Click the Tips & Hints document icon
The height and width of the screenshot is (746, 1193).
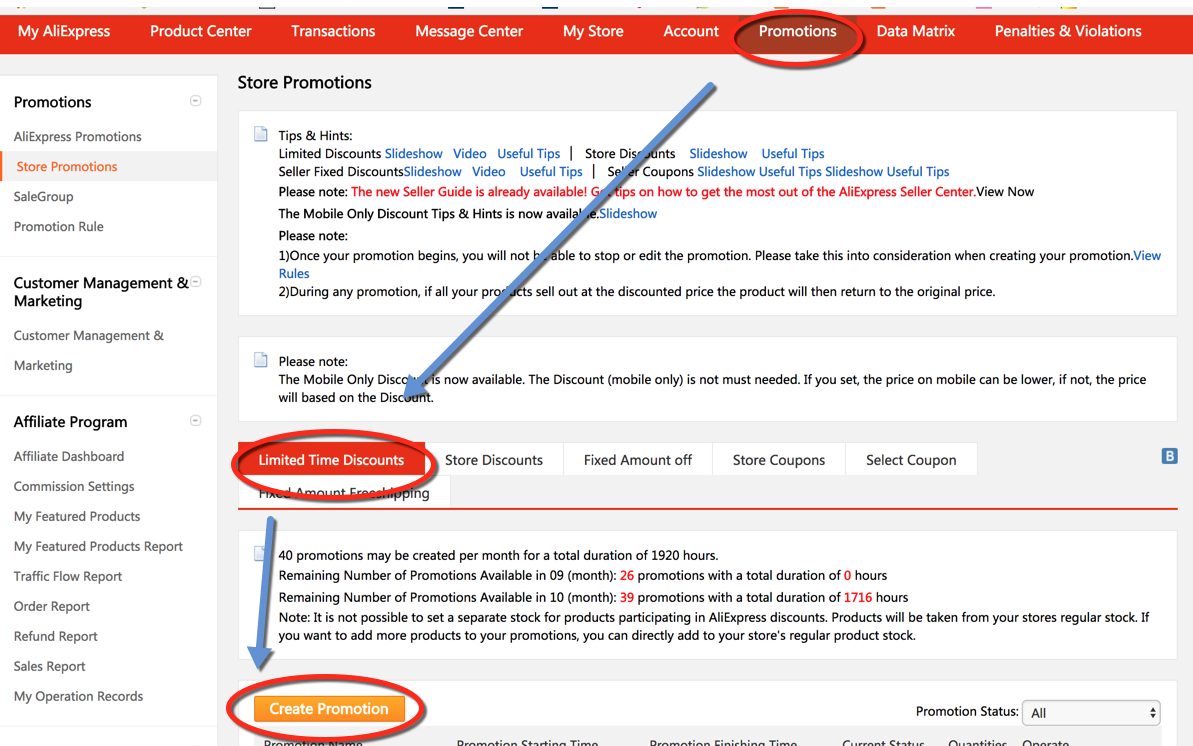261,135
